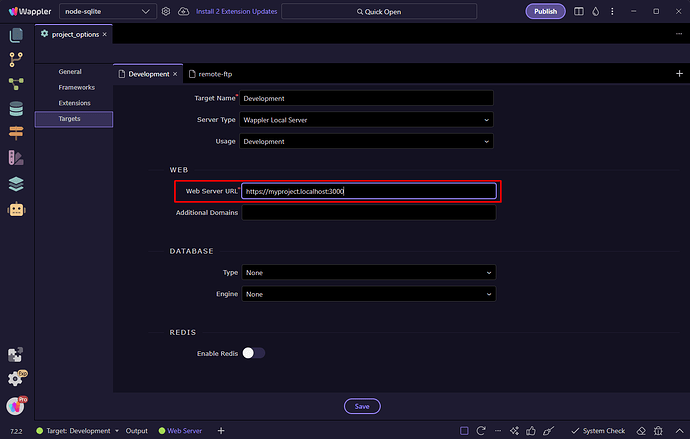The width and height of the screenshot is (690, 439).
Task: Expand the Server Type dropdown
Action: click(x=368, y=120)
